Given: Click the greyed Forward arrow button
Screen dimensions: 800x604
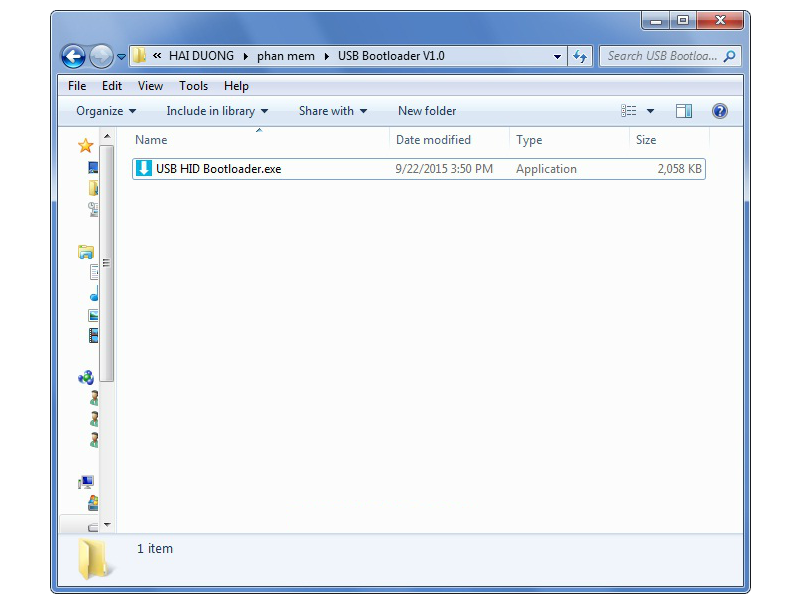Looking at the screenshot, I should (101, 56).
